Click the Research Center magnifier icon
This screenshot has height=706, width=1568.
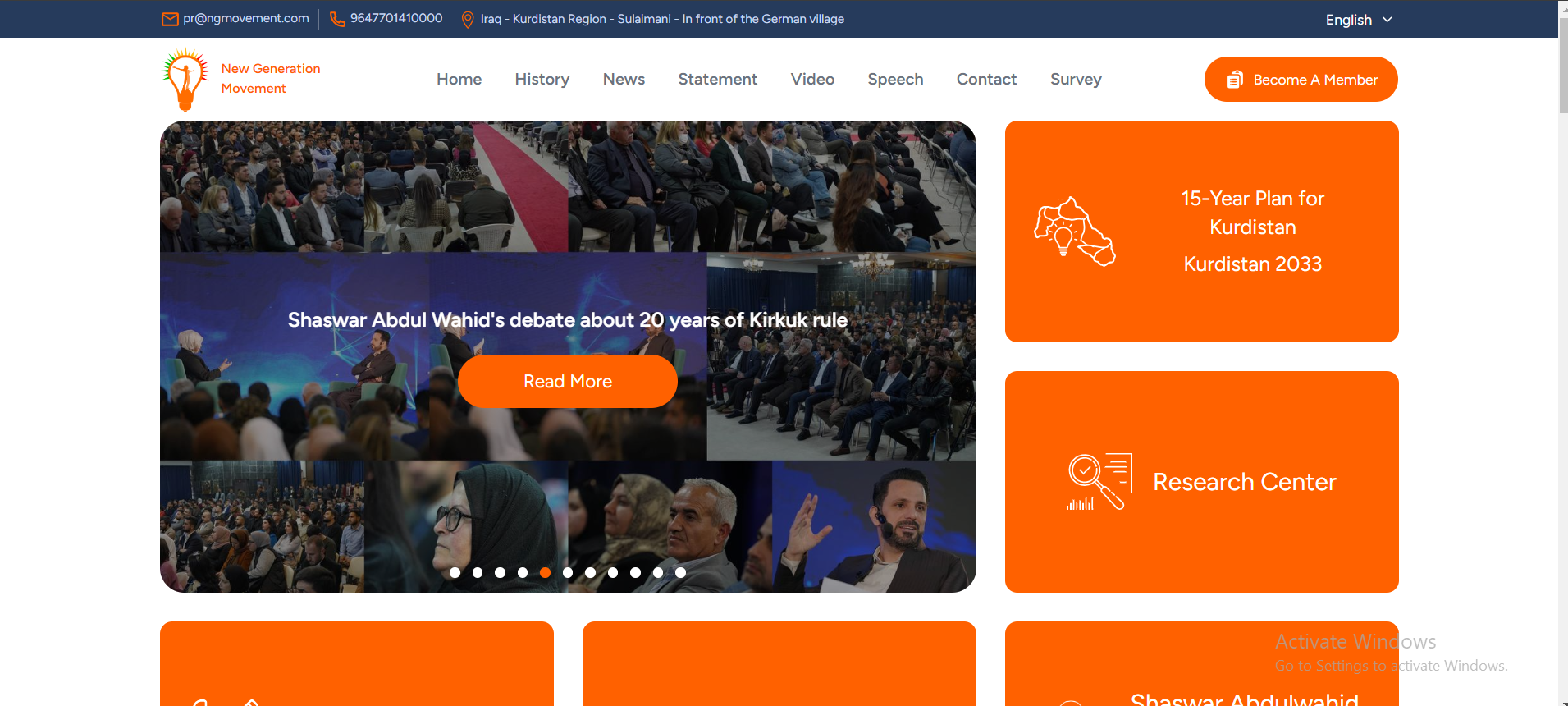(x=1099, y=481)
